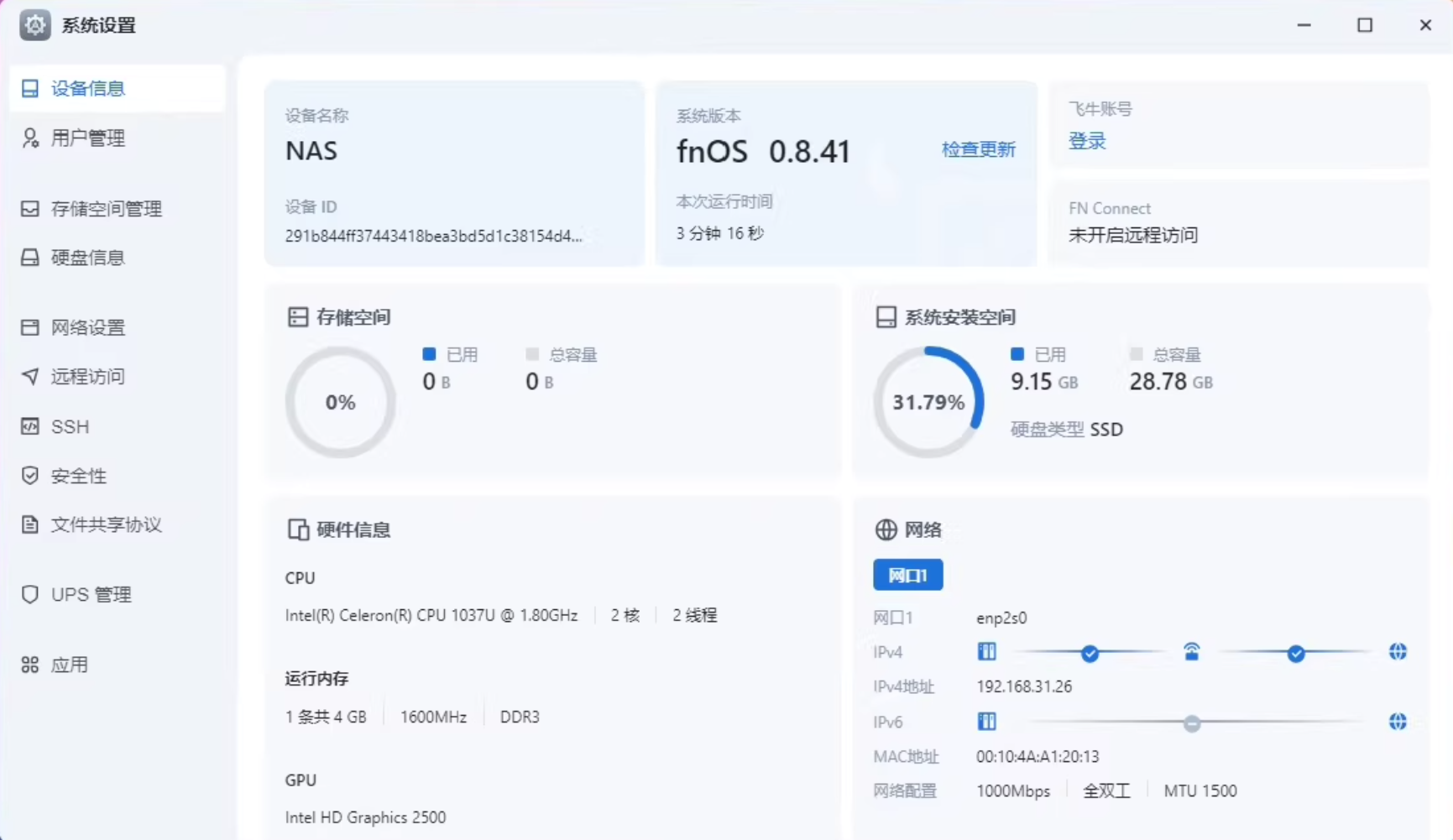Switch to the 硬盘信息 page
Viewport: 1453px width, 840px height.
tap(118, 258)
